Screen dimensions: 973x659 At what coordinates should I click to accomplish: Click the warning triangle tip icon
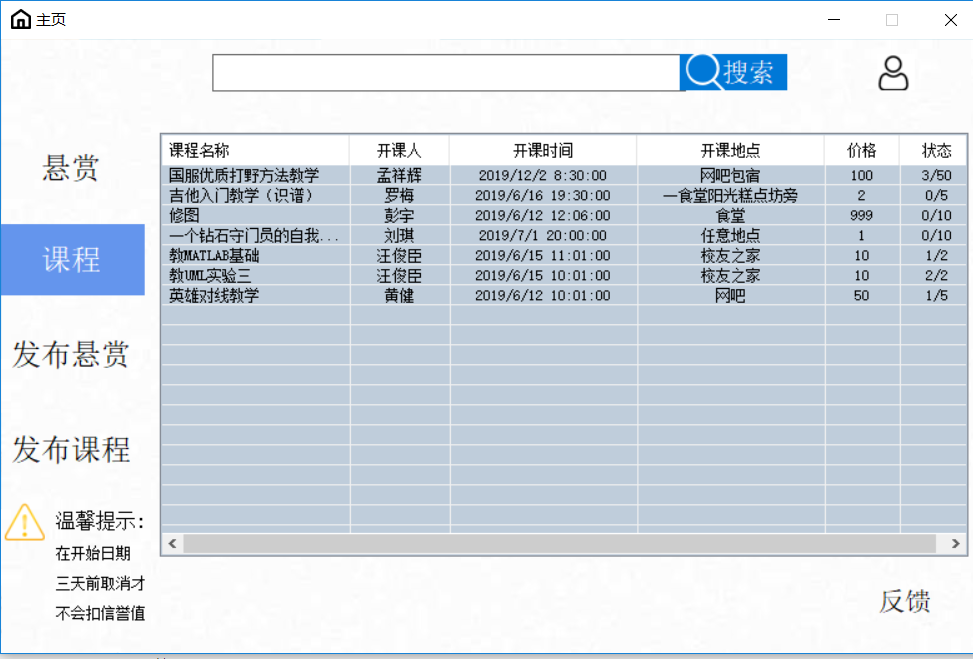tap(25, 522)
